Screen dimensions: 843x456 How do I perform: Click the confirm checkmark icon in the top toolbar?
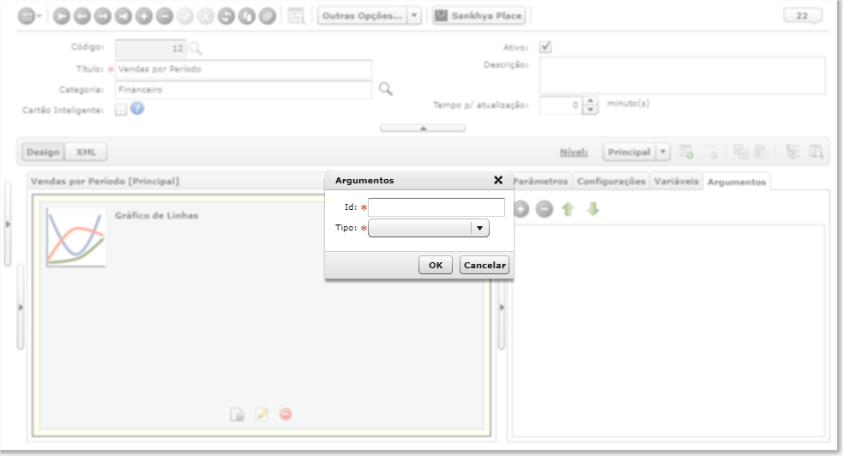(x=185, y=16)
